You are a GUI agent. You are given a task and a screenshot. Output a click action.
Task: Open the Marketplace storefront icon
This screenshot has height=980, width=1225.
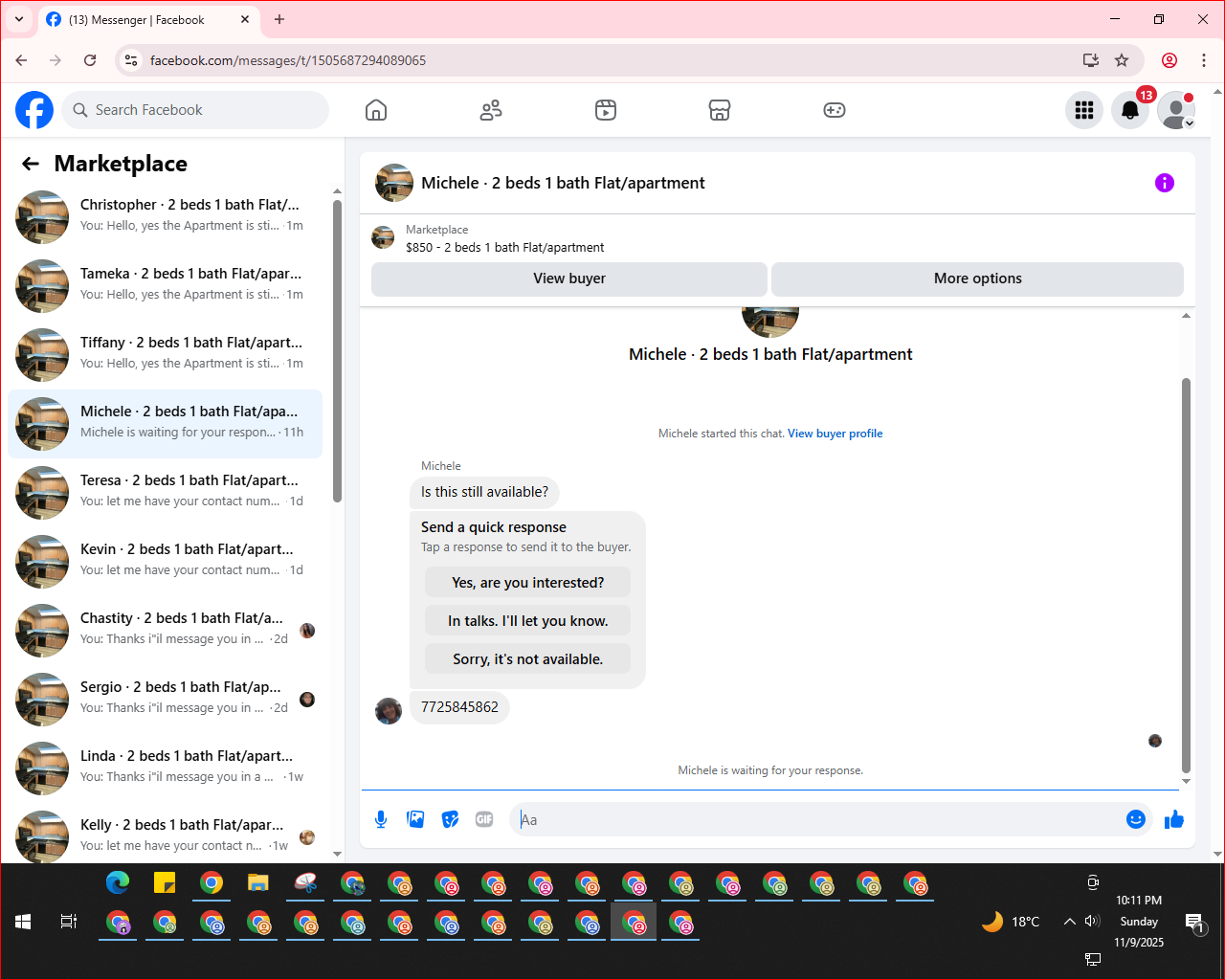(720, 110)
